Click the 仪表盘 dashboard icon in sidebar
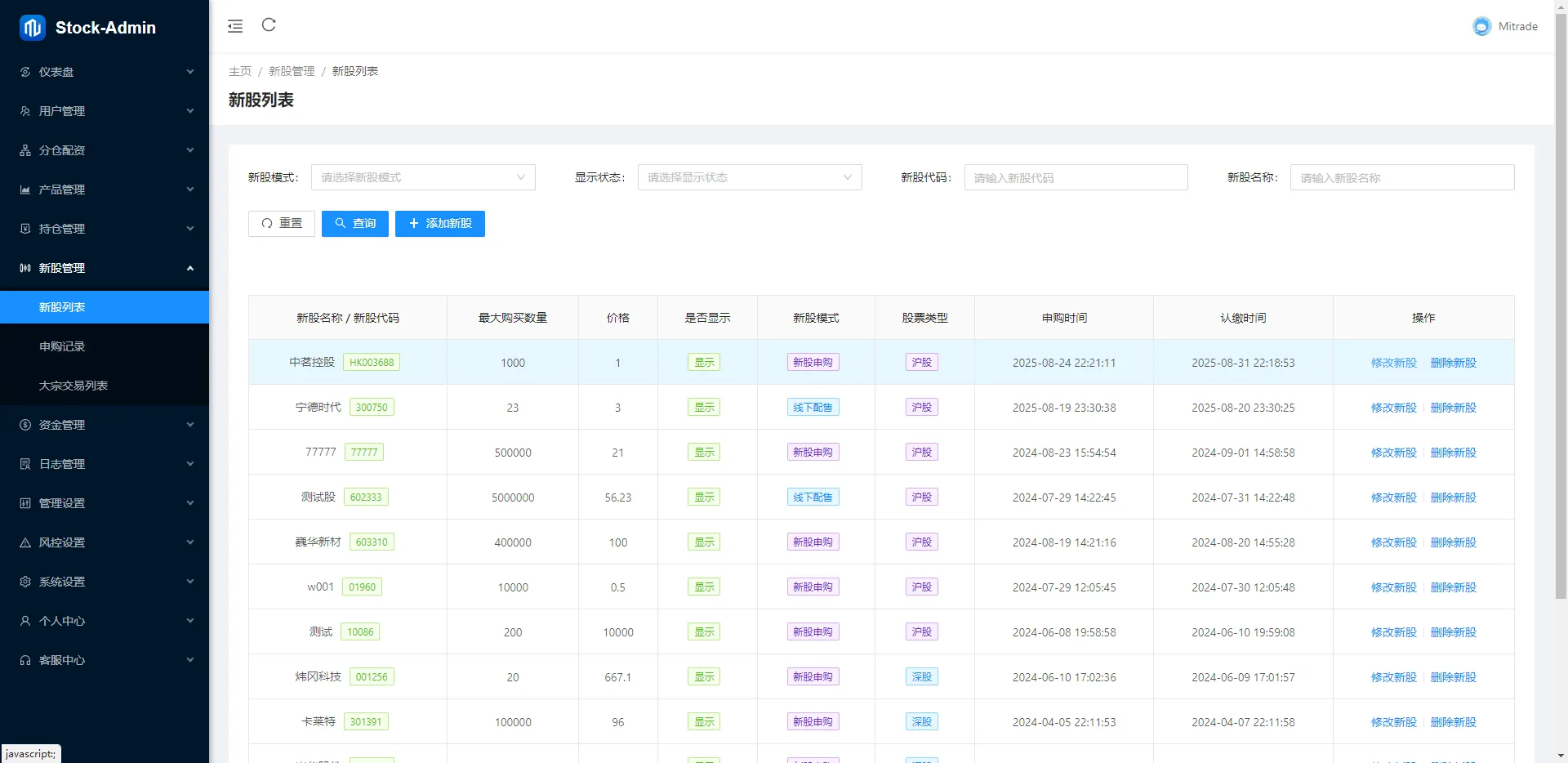Screen dimensions: 1568x763 25,72
